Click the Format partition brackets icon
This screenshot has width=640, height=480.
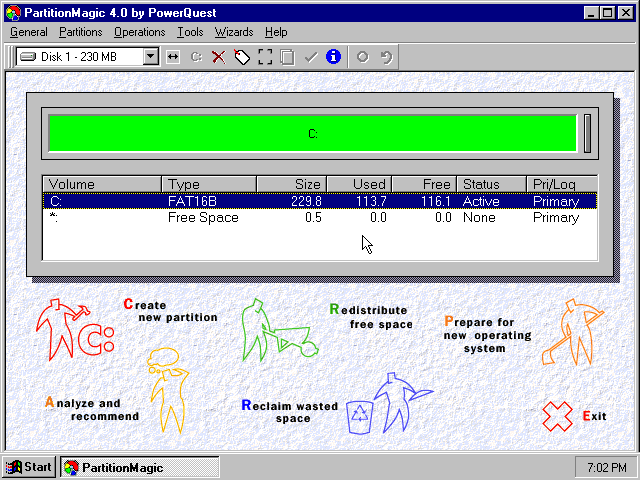265,57
